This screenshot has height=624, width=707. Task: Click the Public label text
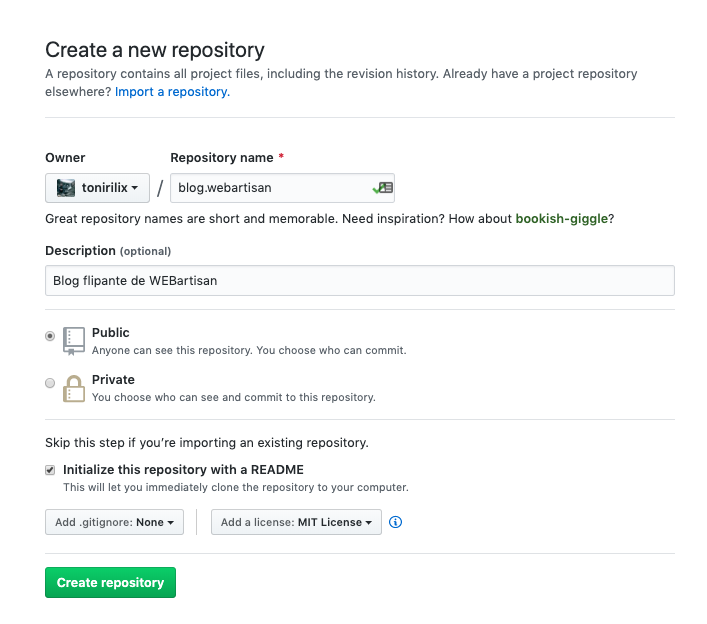110,333
